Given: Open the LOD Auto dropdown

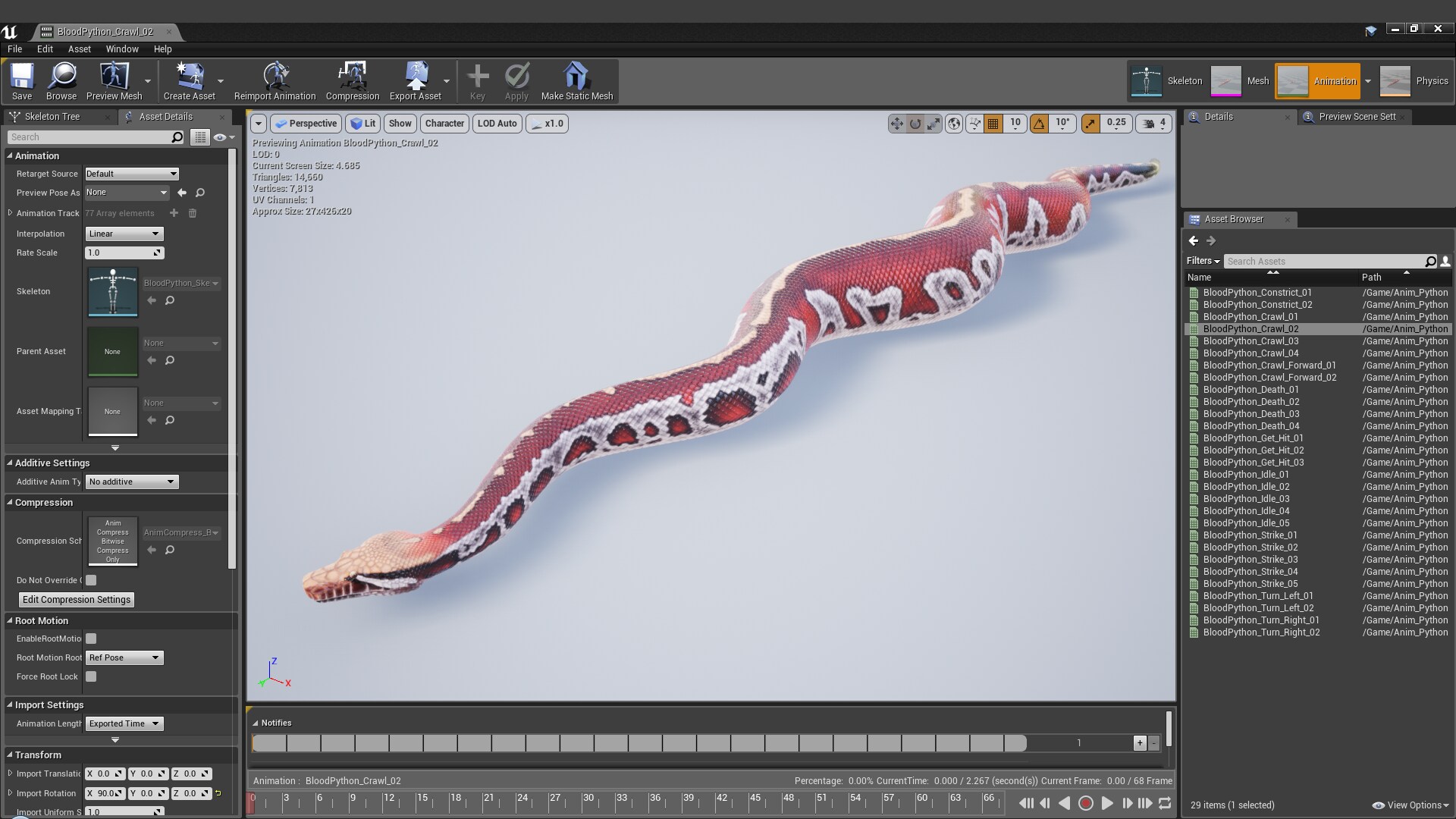Looking at the screenshot, I should [497, 123].
